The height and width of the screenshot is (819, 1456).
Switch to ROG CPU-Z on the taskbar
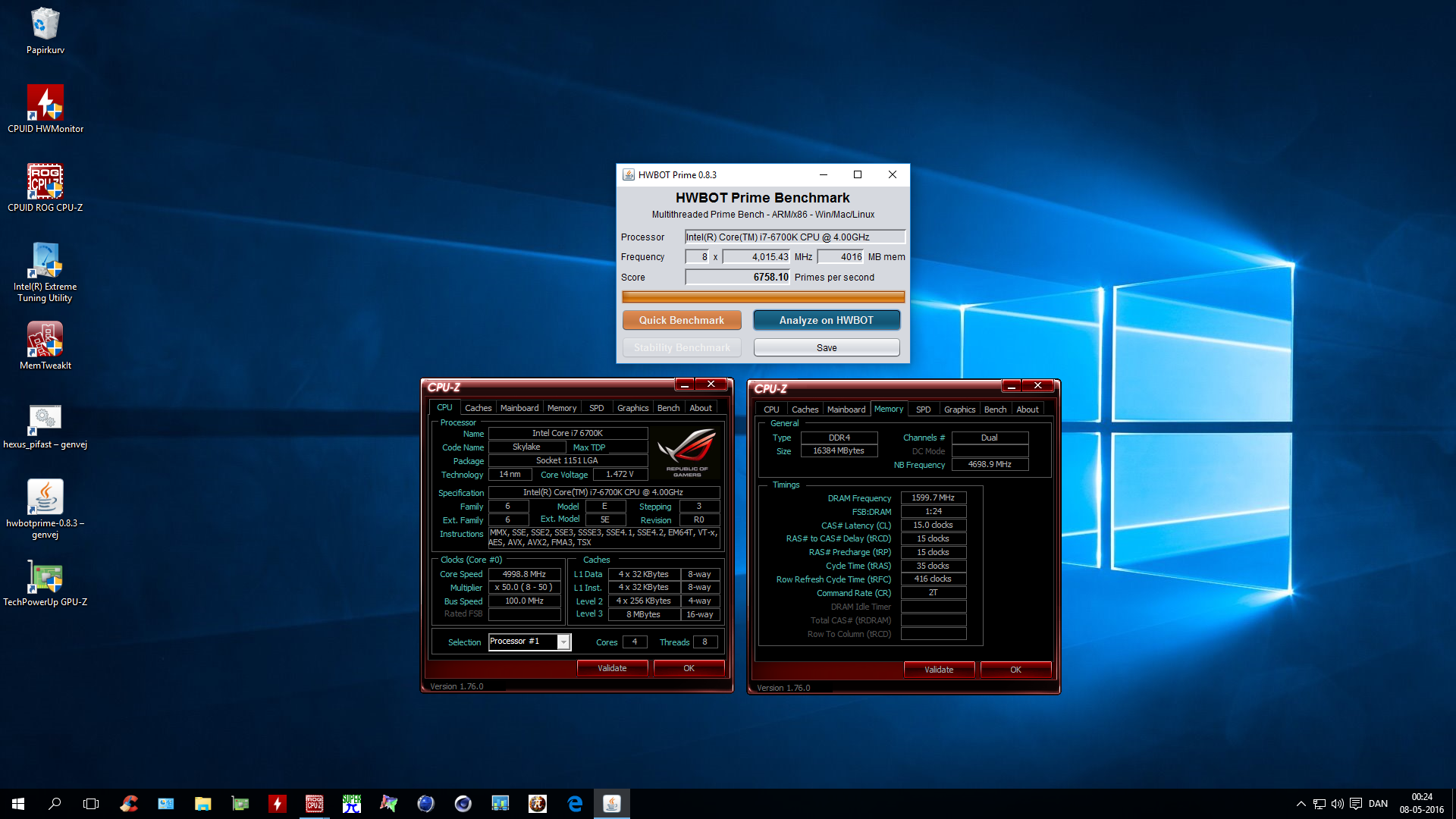point(314,804)
